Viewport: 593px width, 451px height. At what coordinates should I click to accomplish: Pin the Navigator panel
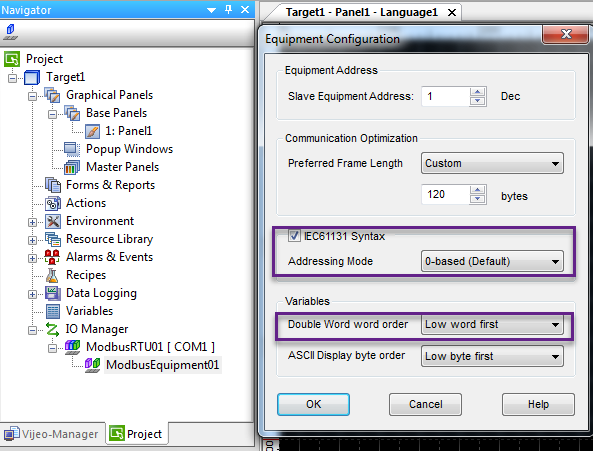(x=228, y=9)
